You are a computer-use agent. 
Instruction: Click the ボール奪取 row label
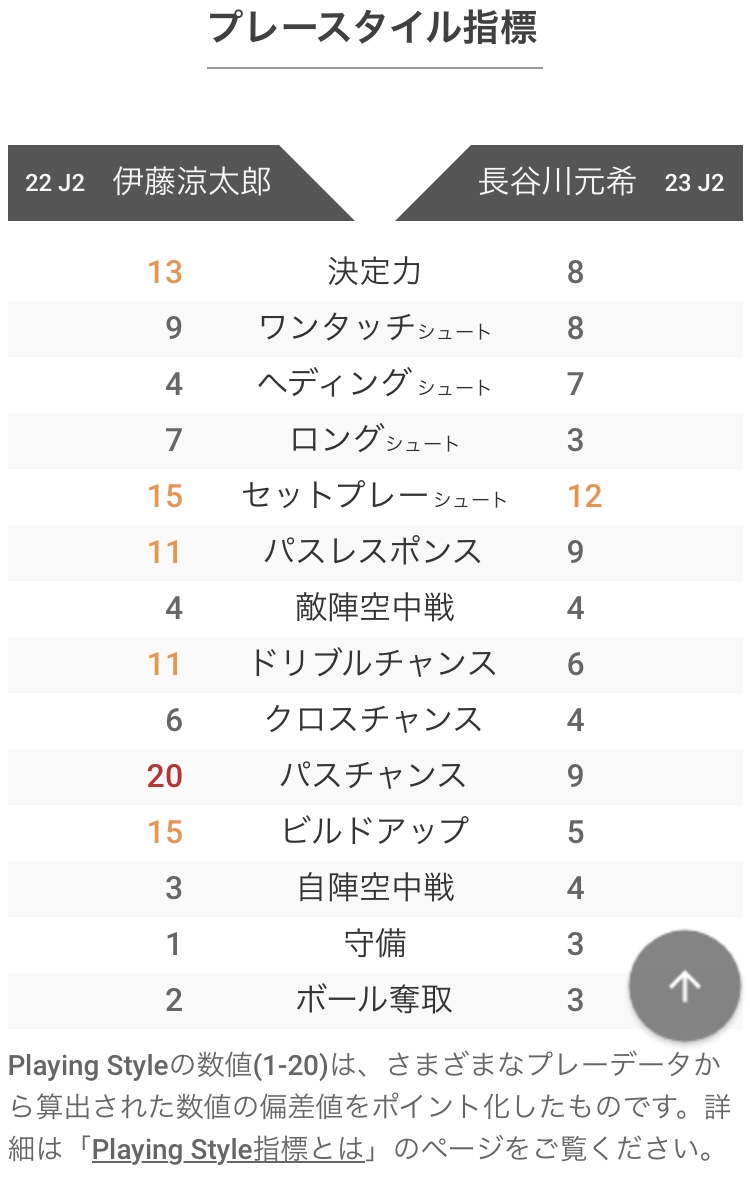click(375, 999)
